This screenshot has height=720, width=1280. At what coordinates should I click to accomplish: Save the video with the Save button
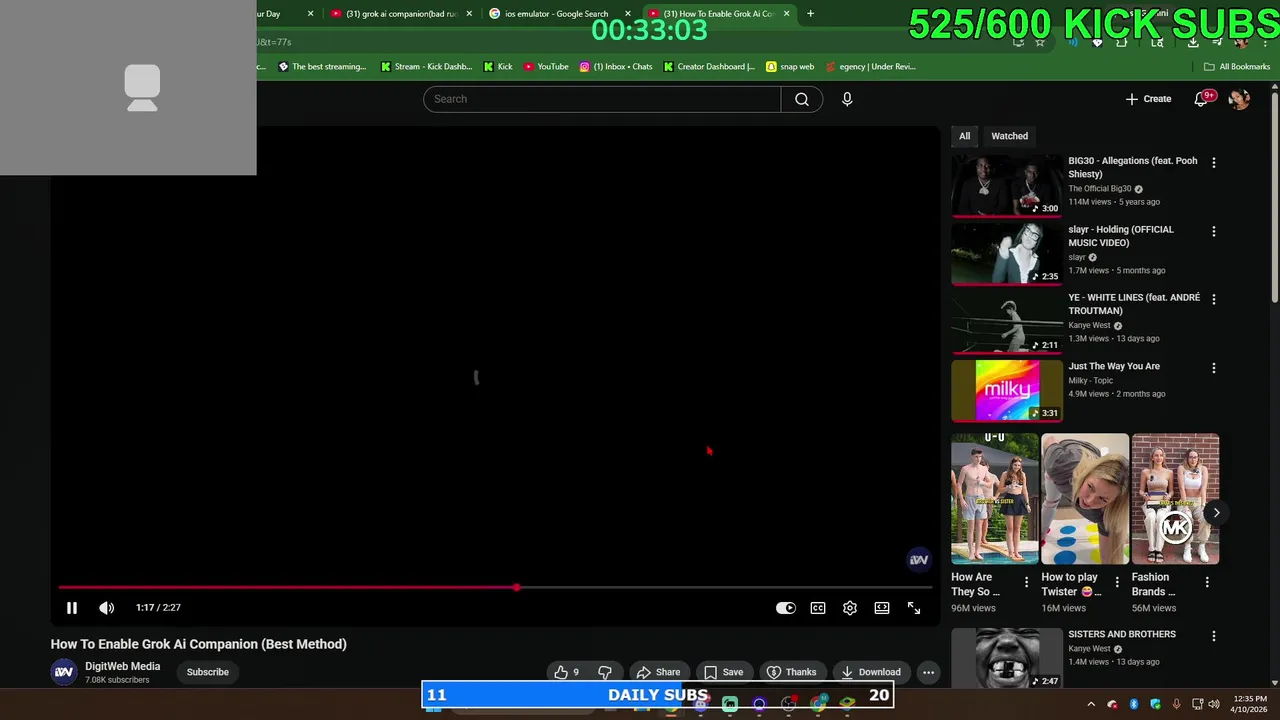point(723,672)
